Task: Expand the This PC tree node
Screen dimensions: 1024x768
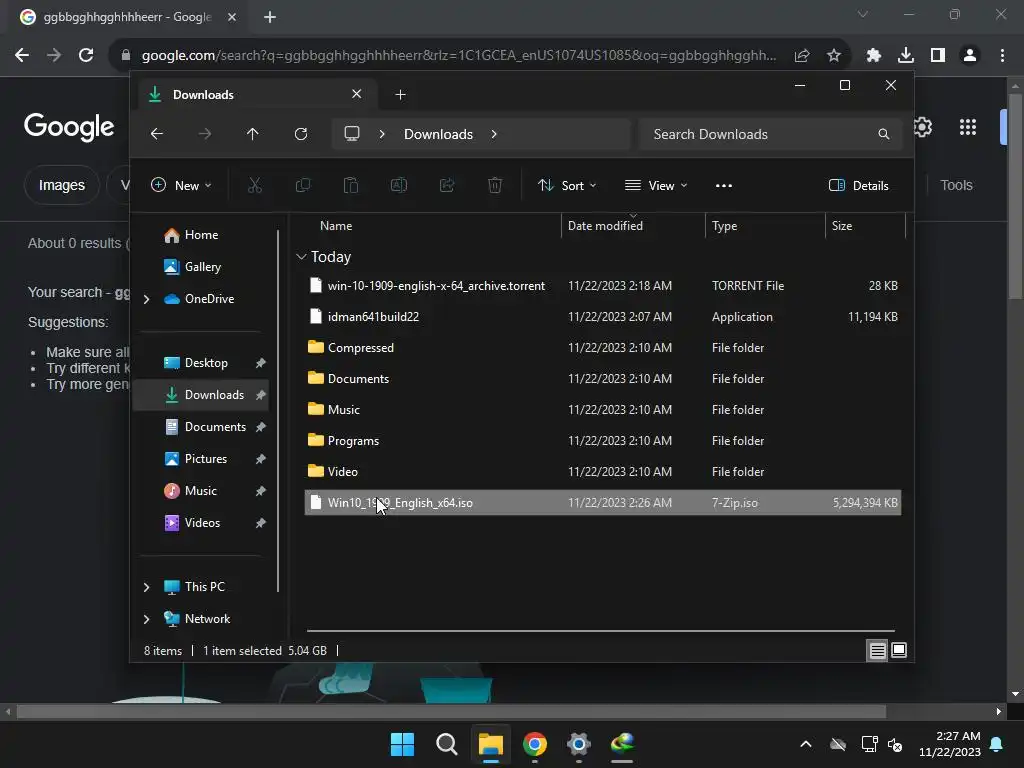Action: tap(146, 587)
